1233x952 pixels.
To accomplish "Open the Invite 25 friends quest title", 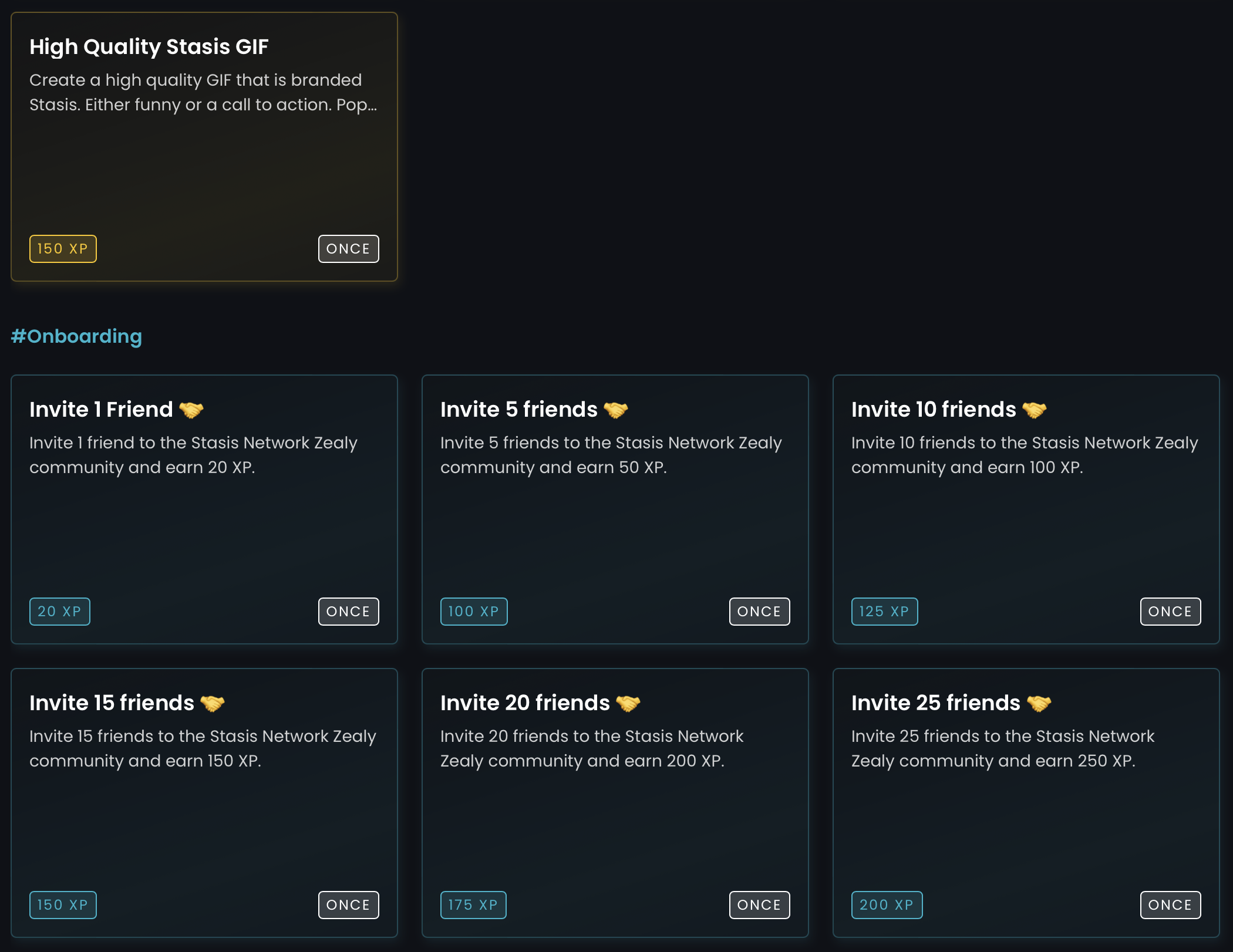I will pos(936,703).
